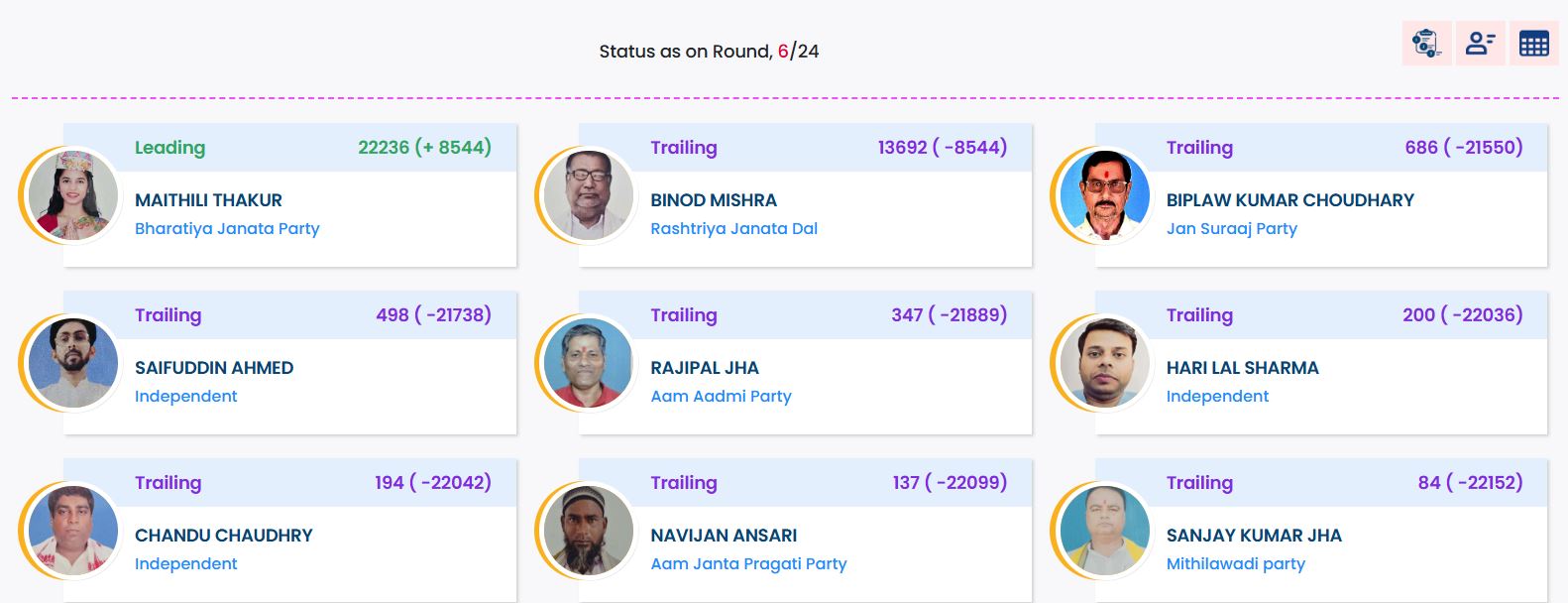1568x603 pixels.
Task: Click the Rashtriya Janata Dal party label
Action: click(733, 229)
